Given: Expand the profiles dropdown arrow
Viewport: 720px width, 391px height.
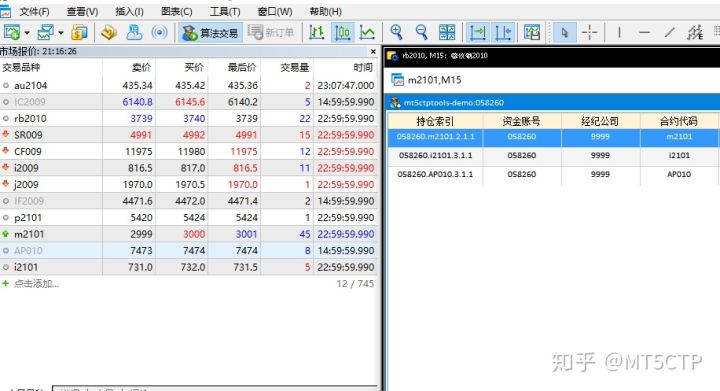Looking at the screenshot, I should (x=61, y=33).
